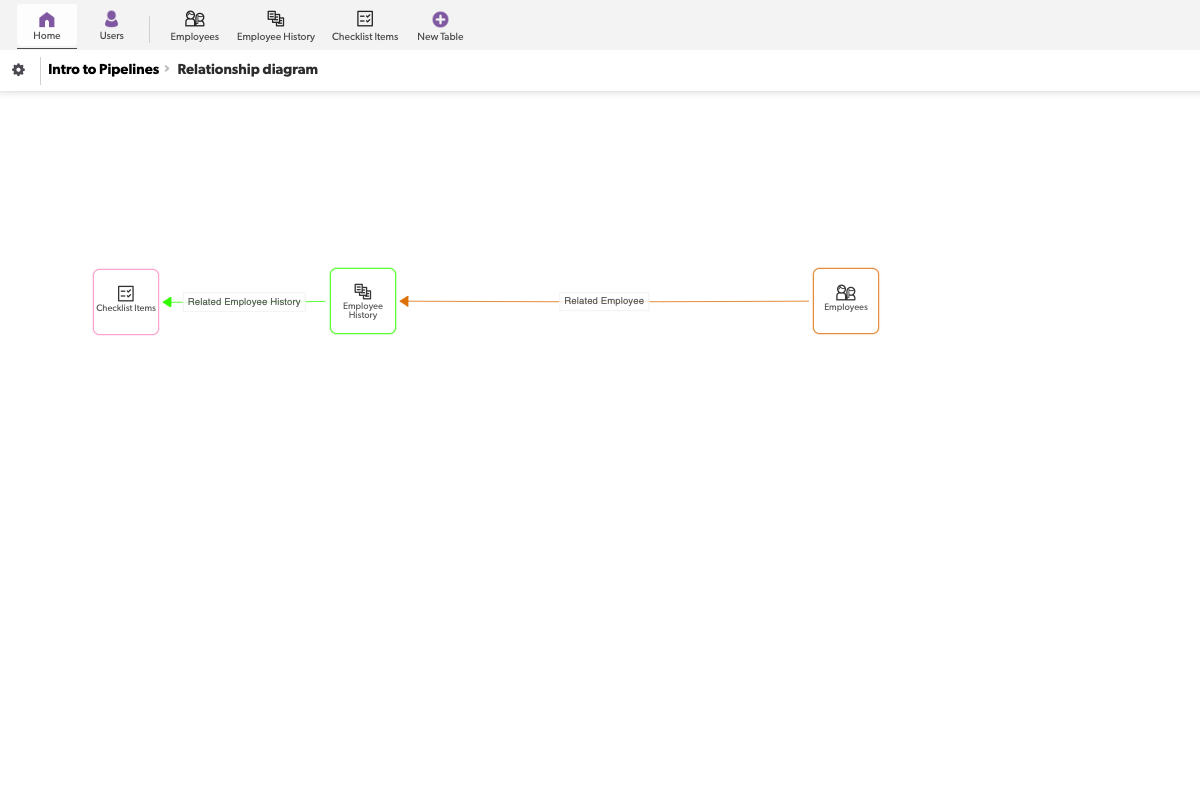Click the people icon inside the orange Employees node
This screenshot has height=800, width=1200.
pyautogui.click(x=846, y=293)
